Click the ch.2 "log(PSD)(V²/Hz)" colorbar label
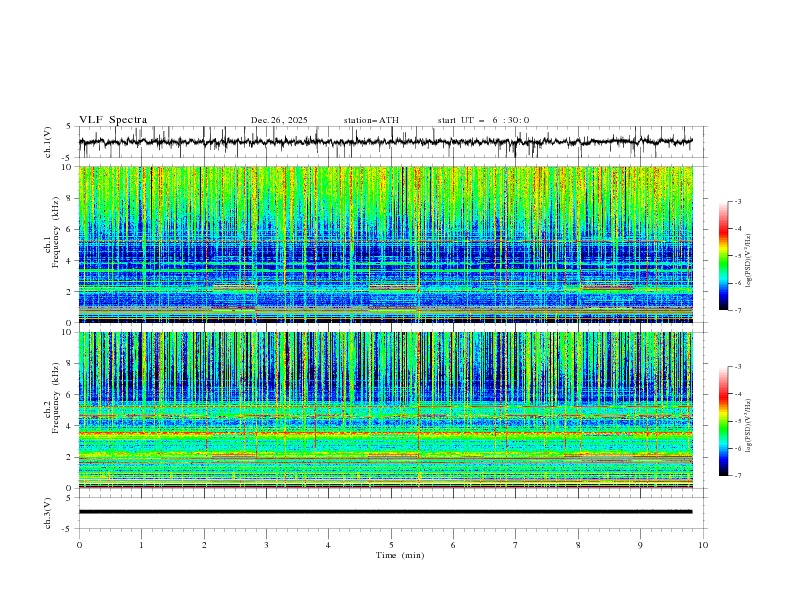Image resolution: width=792 pixels, height=612 pixels. (x=749, y=426)
